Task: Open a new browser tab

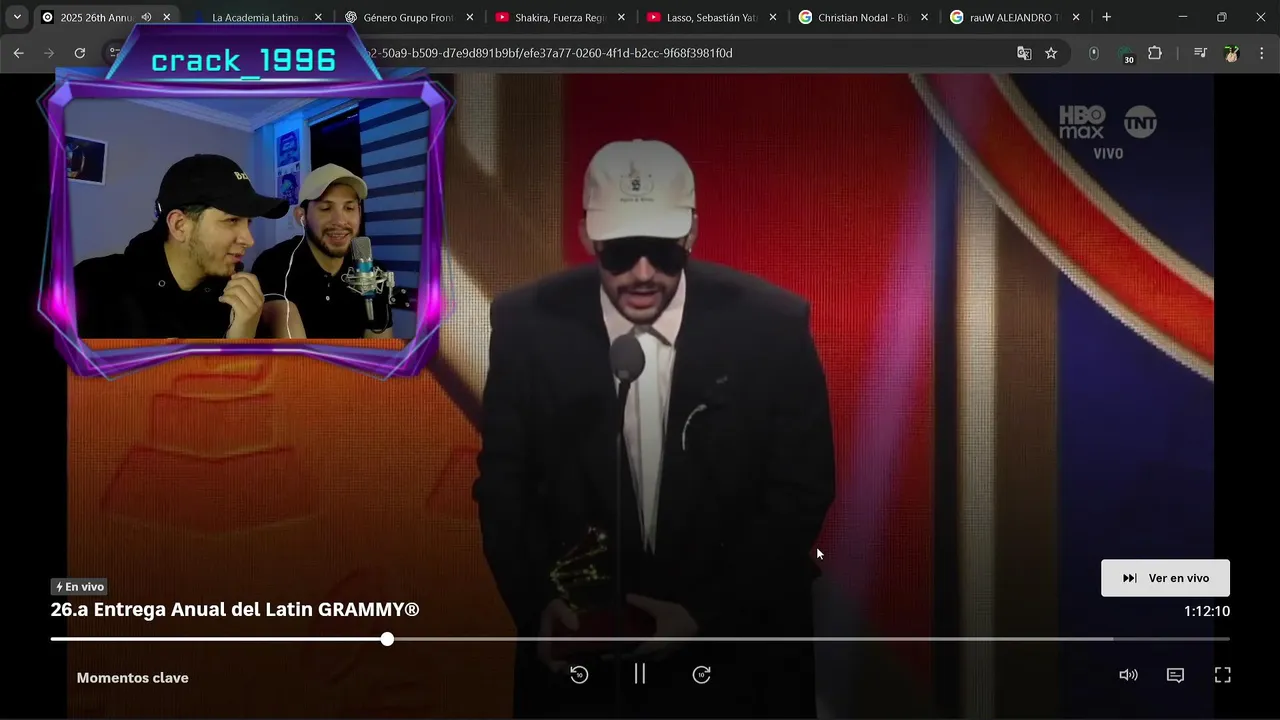Action: pos(1106,17)
